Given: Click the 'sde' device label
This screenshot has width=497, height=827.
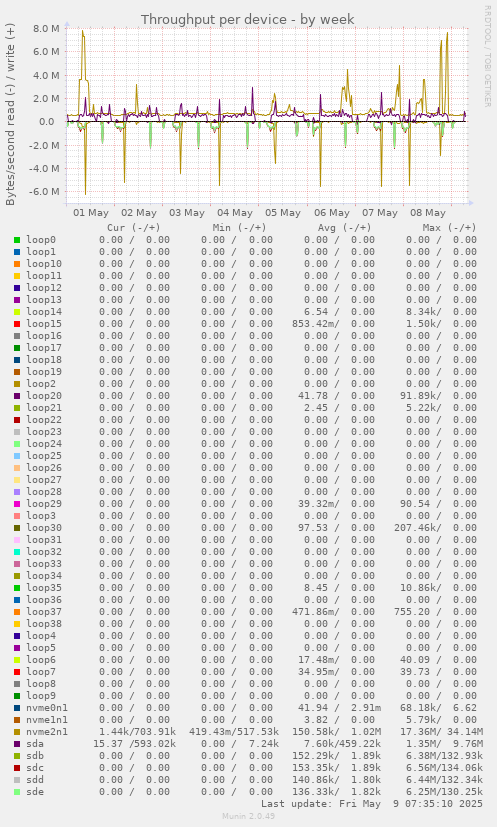Looking at the screenshot, I should pyautogui.click(x=35, y=792).
